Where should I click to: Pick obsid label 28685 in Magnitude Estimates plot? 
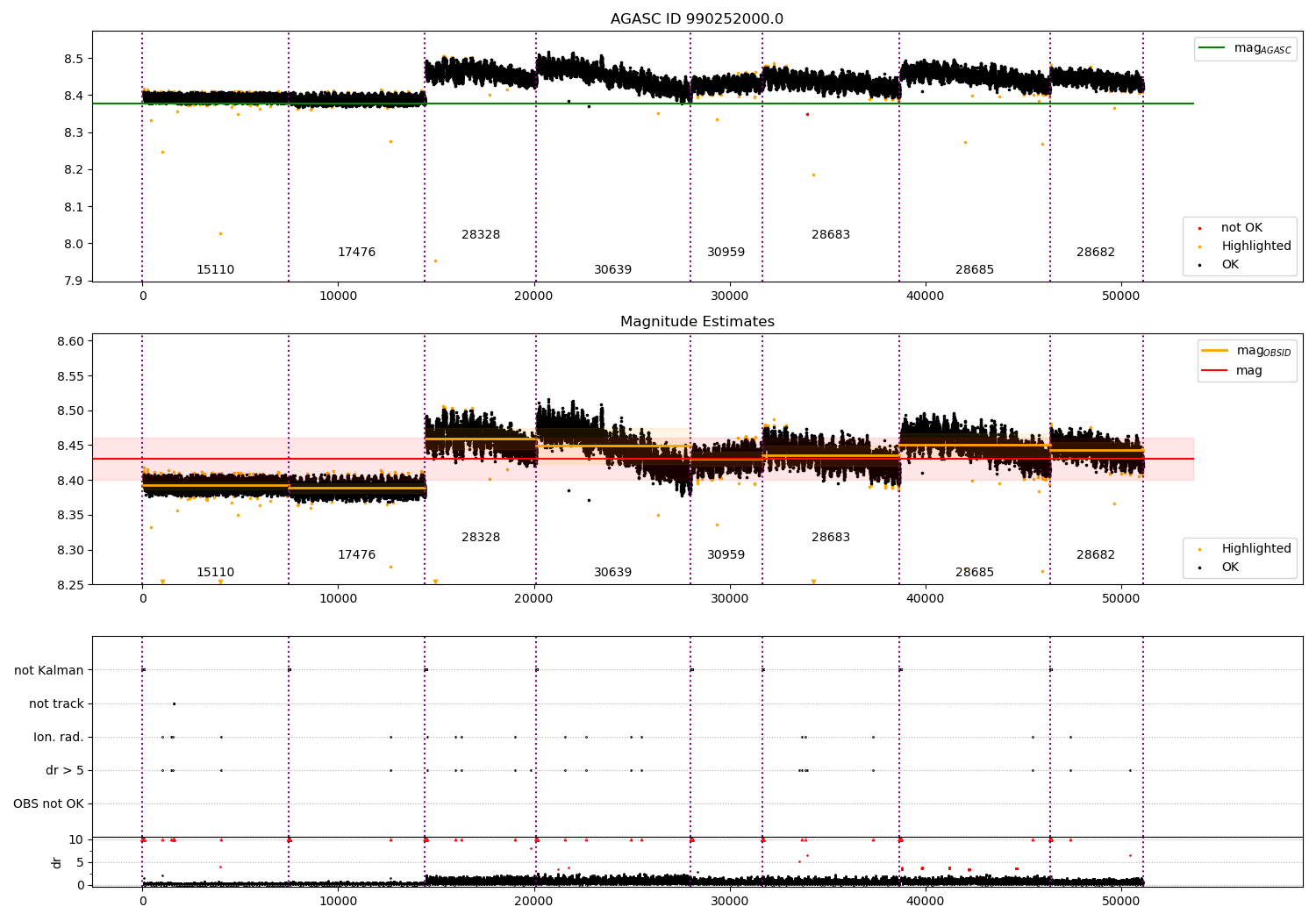coord(975,573)
